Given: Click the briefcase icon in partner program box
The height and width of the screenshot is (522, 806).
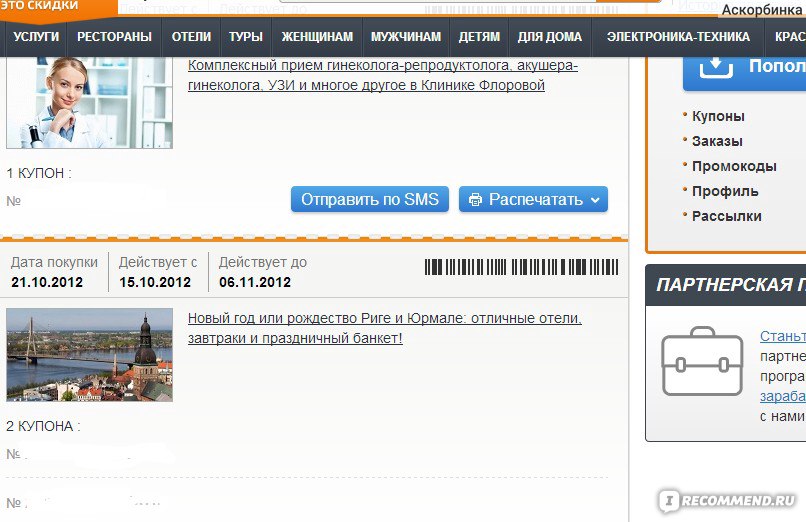Looking at the screenshot, I should pos(702,361).
